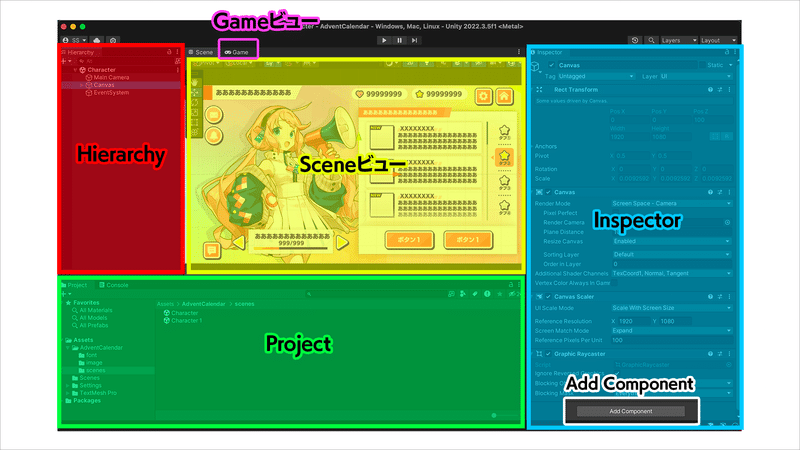Open the Layout dropdown in the toolbar

(718, 40)
